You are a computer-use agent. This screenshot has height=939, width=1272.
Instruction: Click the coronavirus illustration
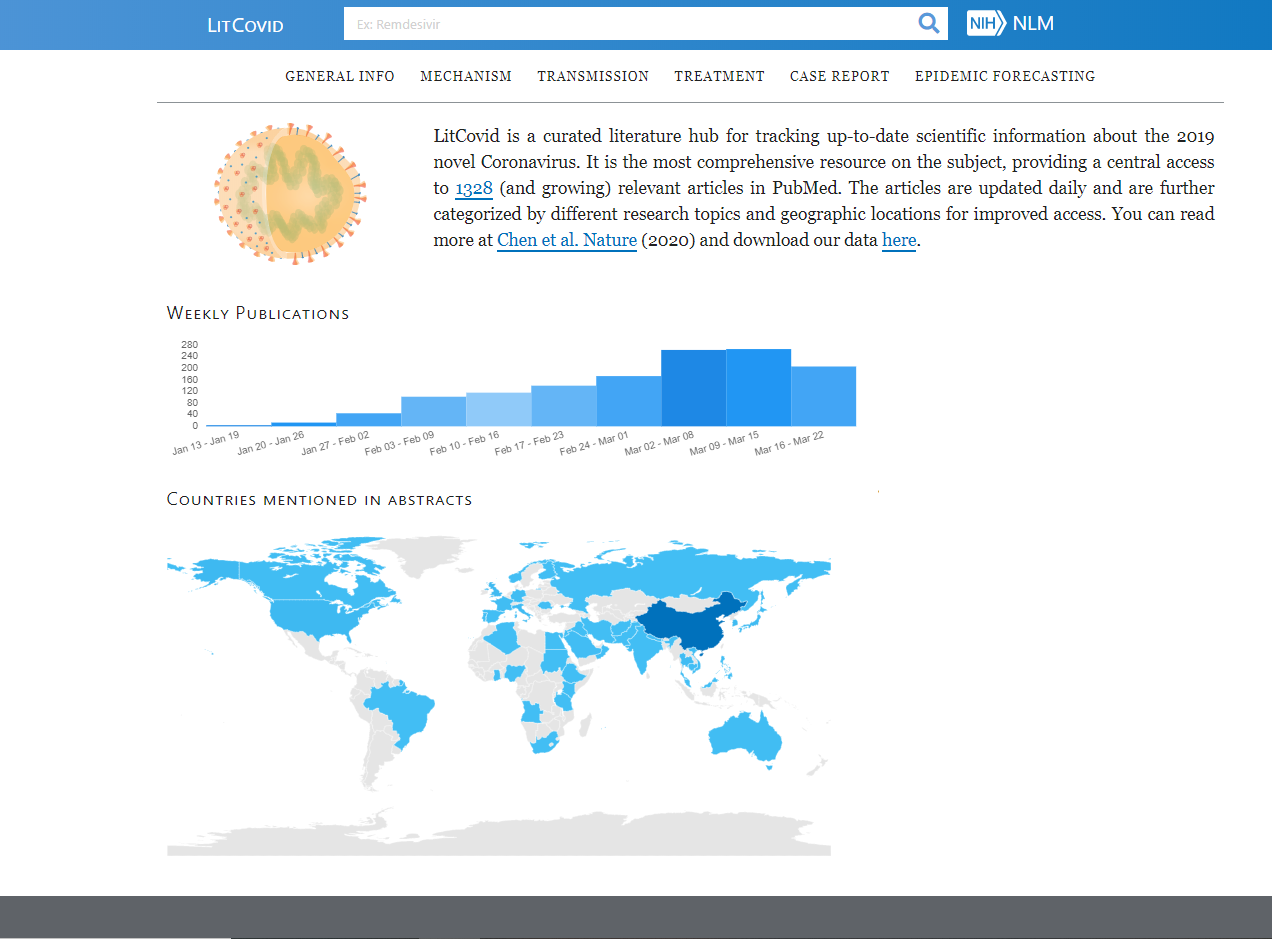pyautogui.click(x=290, y=194)
